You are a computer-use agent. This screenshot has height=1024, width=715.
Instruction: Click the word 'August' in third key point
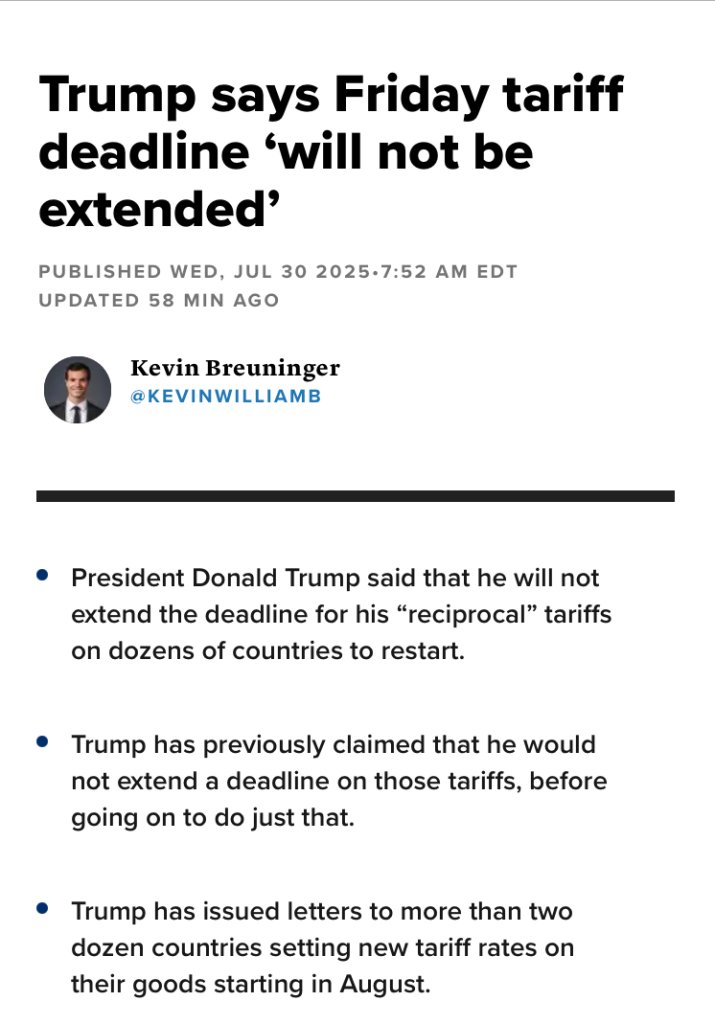[x=385, y=984]
